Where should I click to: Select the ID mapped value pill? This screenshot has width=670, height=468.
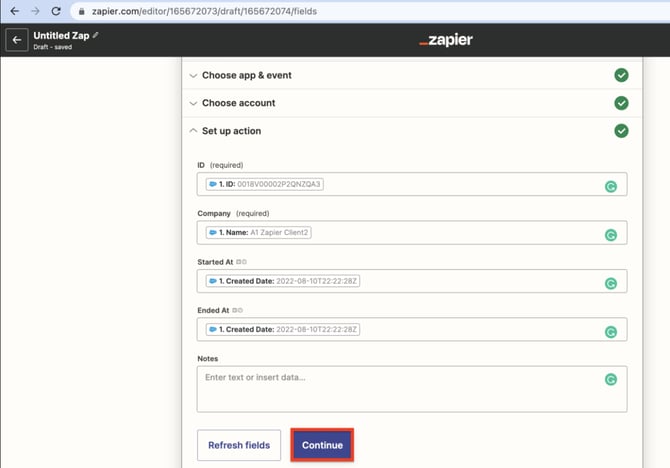coord(265,185)
